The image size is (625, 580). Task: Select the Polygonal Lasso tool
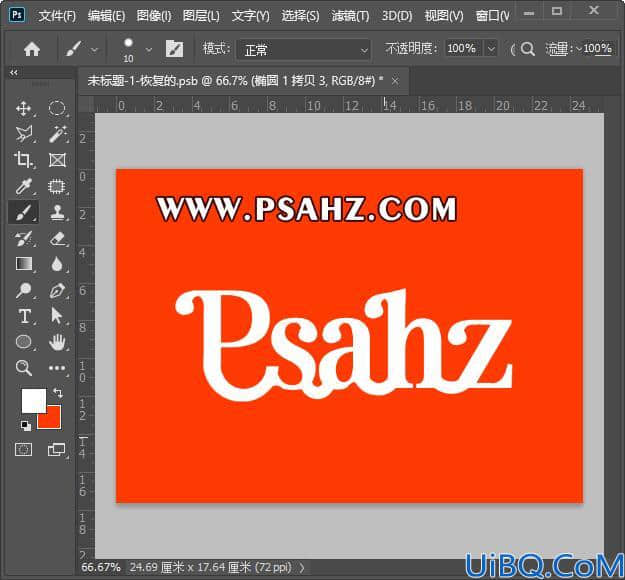point(24,134)
